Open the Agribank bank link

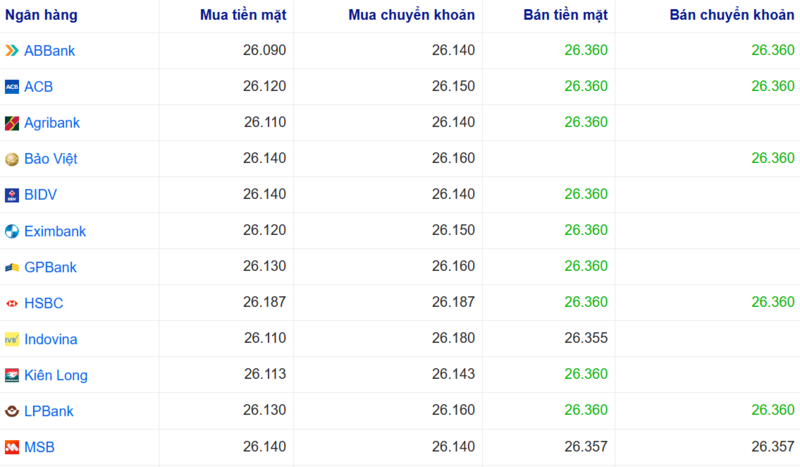[x=52, y=123]
